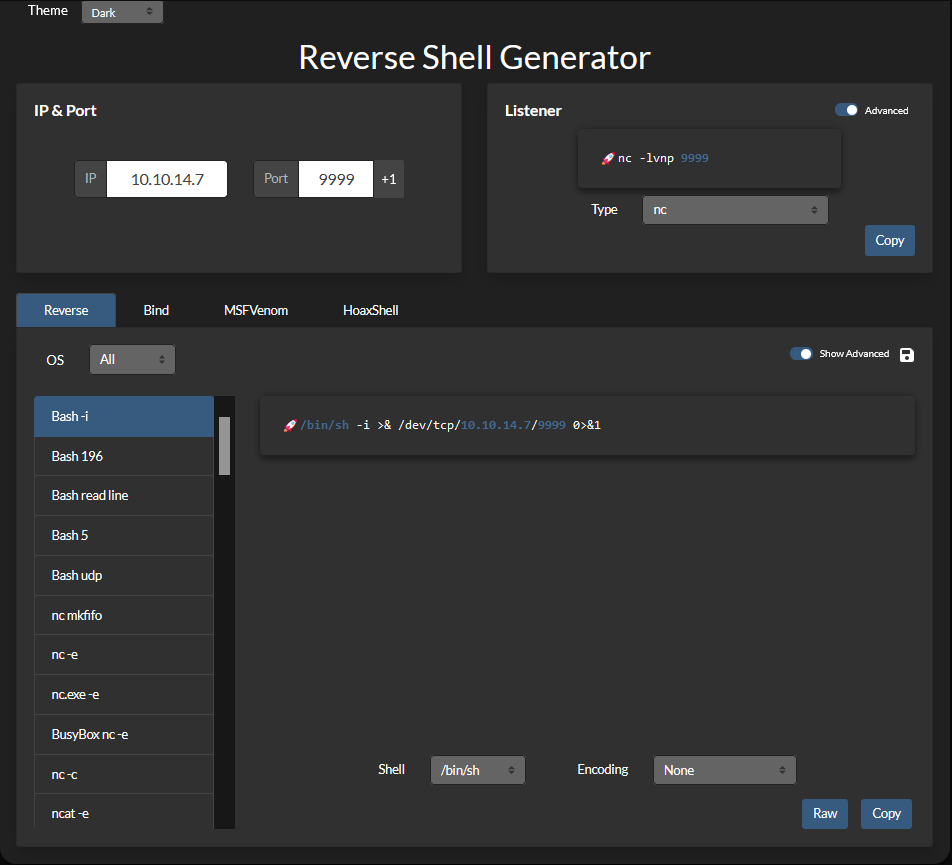Click the /dev/tcp payload command text

click(x=450, y=426)
